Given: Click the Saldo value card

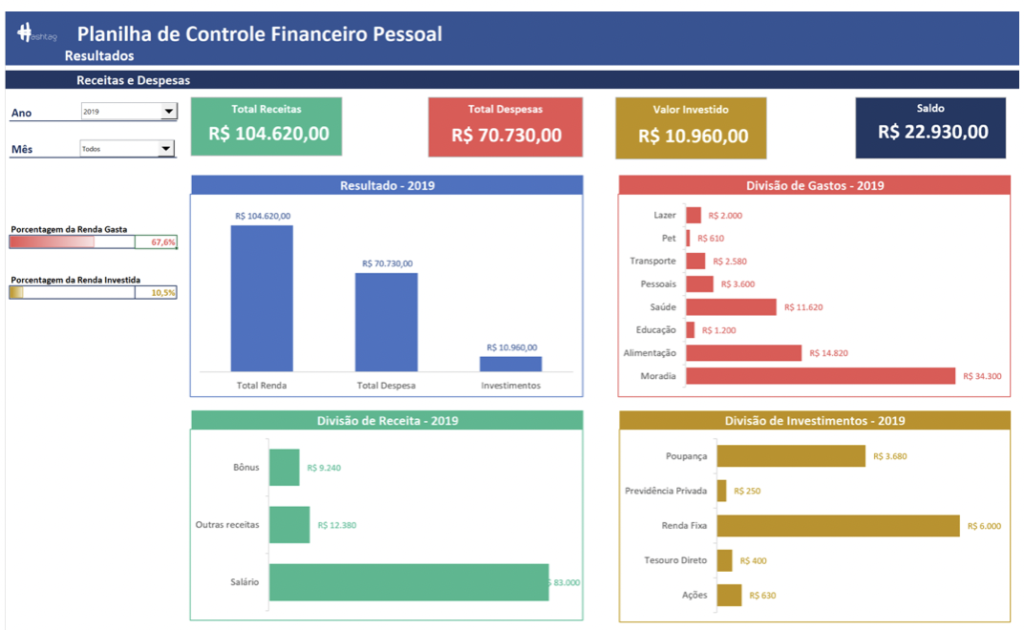Looking at the screenshot, I should point(930,125).
